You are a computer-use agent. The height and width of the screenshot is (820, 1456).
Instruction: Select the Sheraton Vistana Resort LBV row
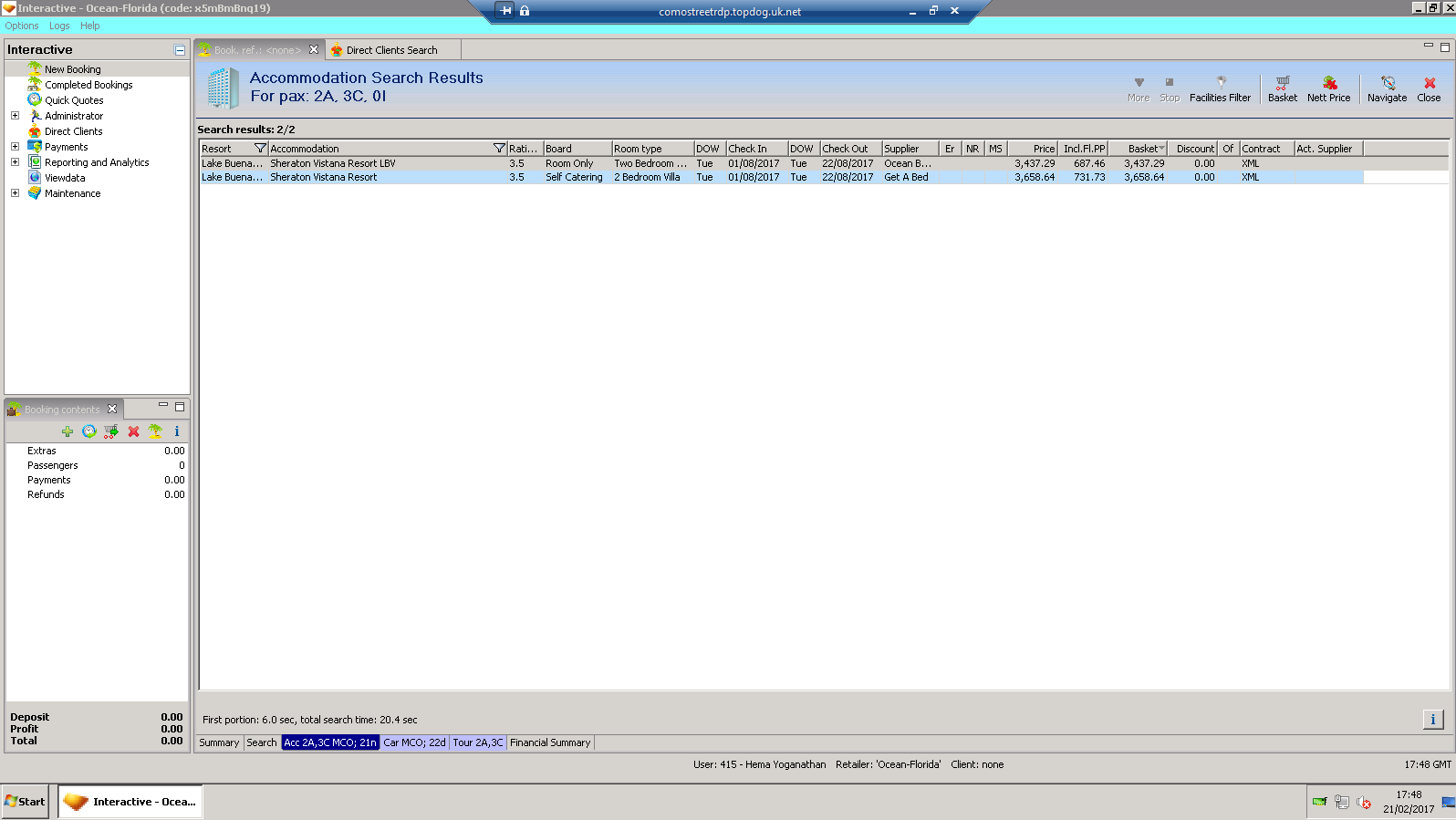[x=782, y=163]
